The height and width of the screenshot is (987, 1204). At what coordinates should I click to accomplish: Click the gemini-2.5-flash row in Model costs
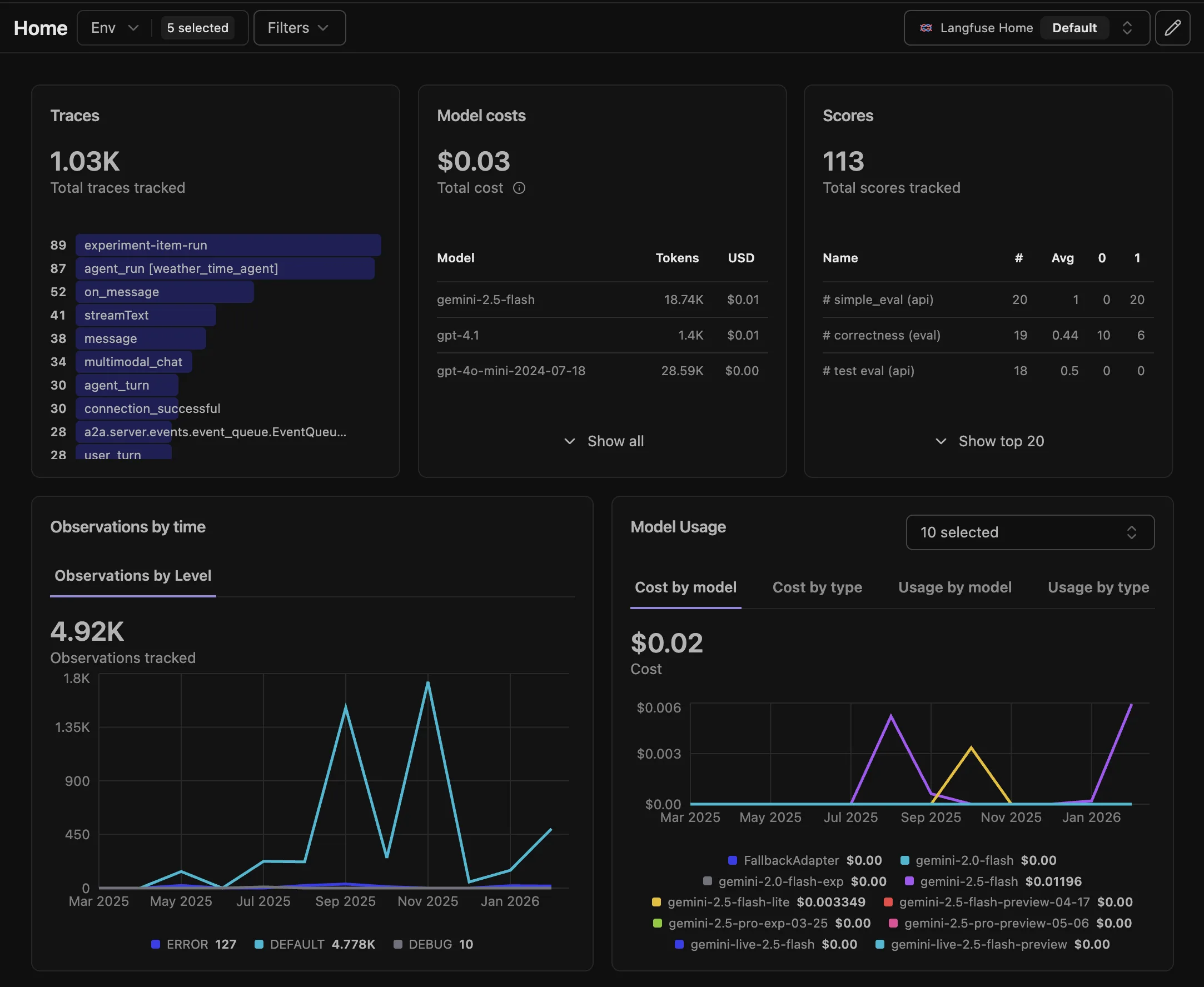point(603,300)
